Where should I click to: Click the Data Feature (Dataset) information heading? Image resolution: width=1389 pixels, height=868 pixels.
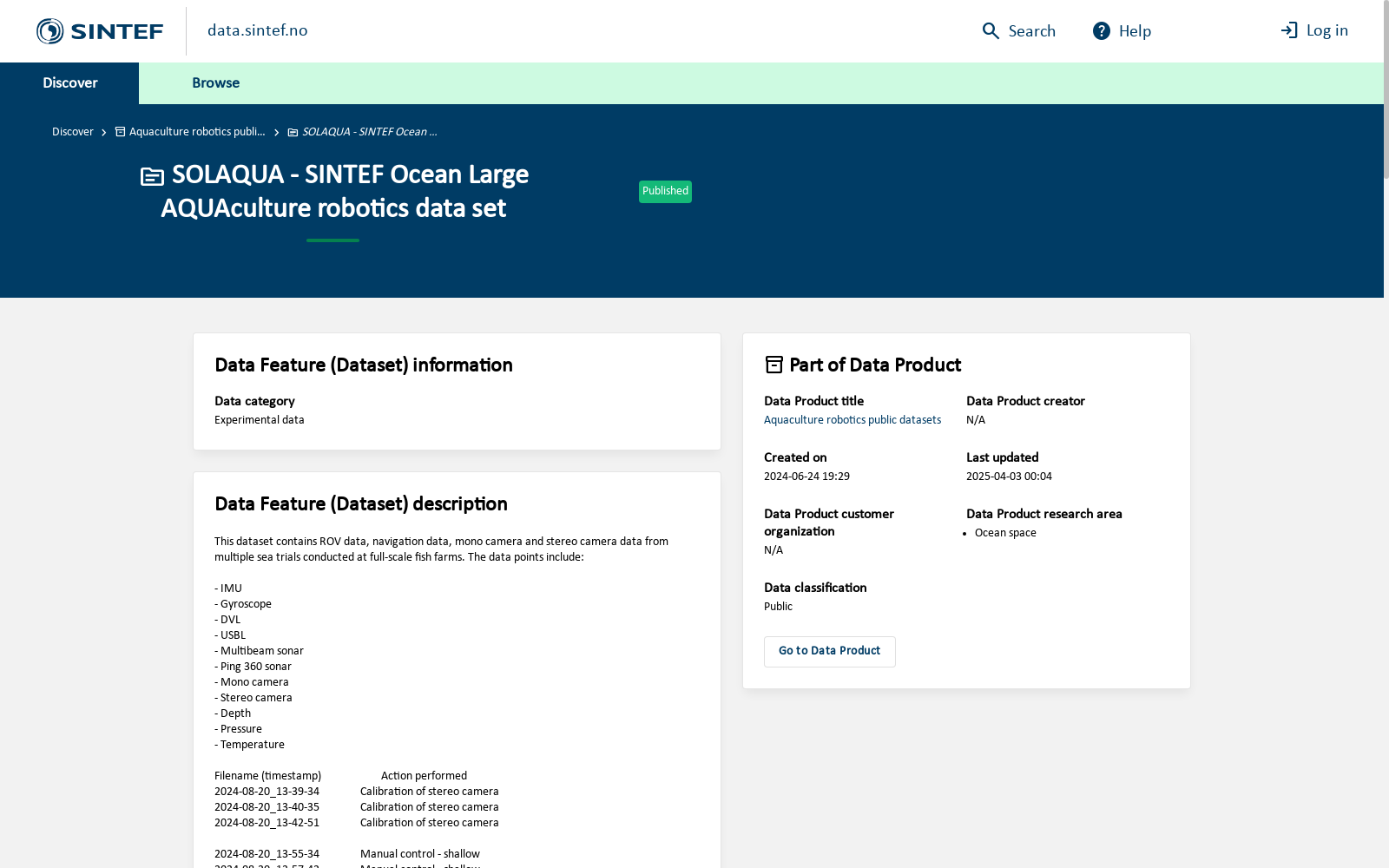coord(364,365)
